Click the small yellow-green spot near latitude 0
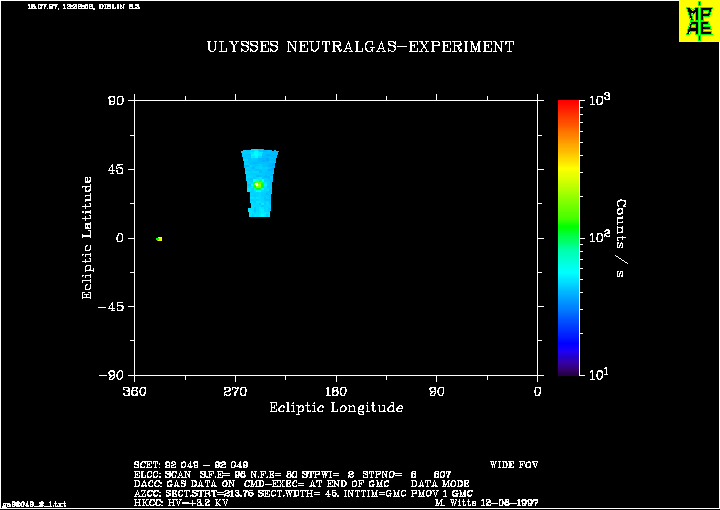The width and height of the screenshot is (720, 510). [159, 239]
